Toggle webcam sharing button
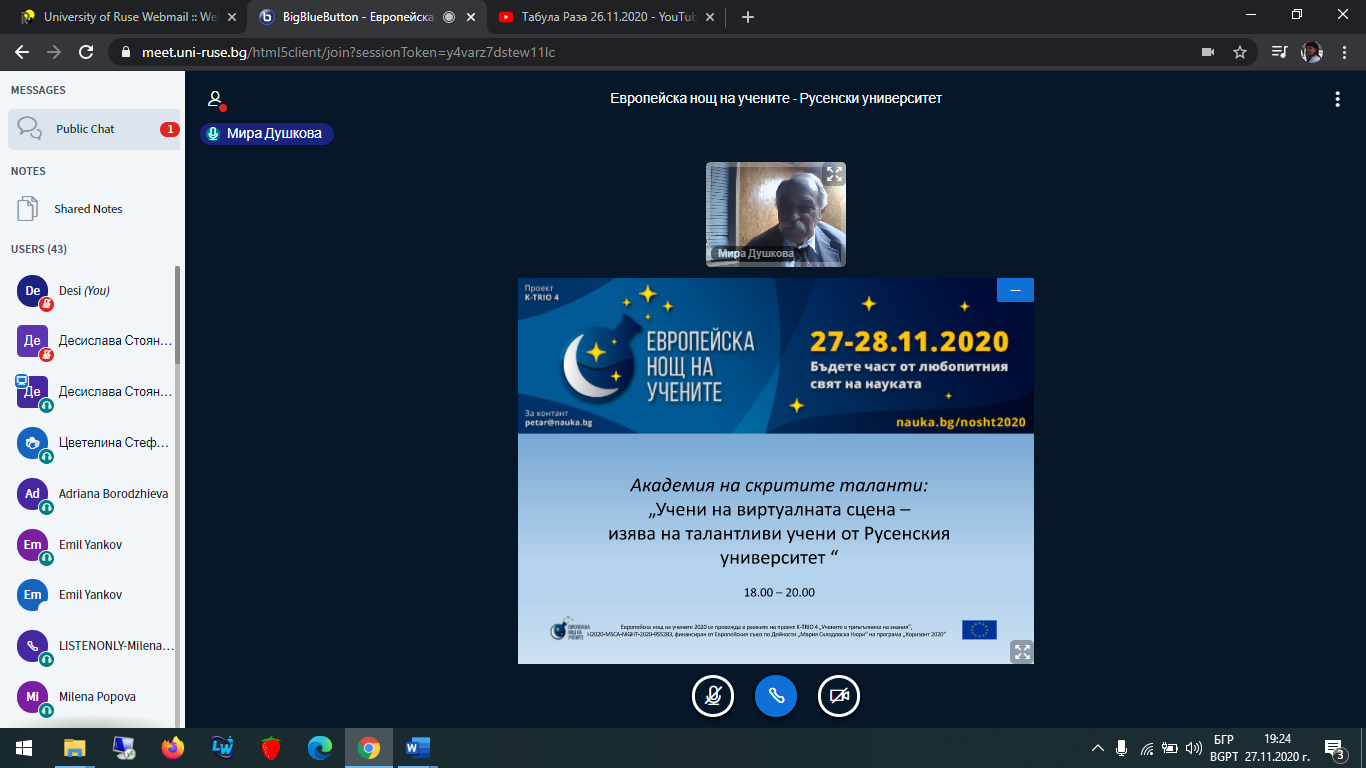Viewport: 1366px width, 768px height. (839, 696)
